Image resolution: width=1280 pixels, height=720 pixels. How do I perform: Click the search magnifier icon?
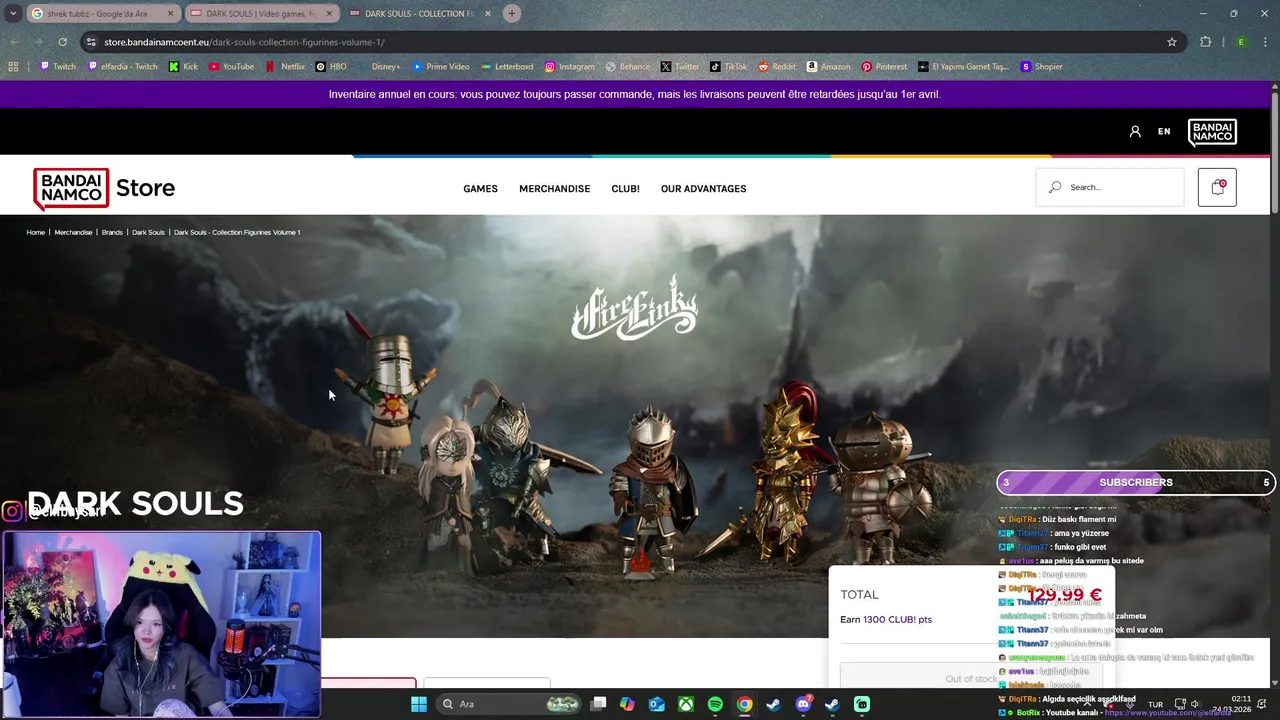[1054, 187]
